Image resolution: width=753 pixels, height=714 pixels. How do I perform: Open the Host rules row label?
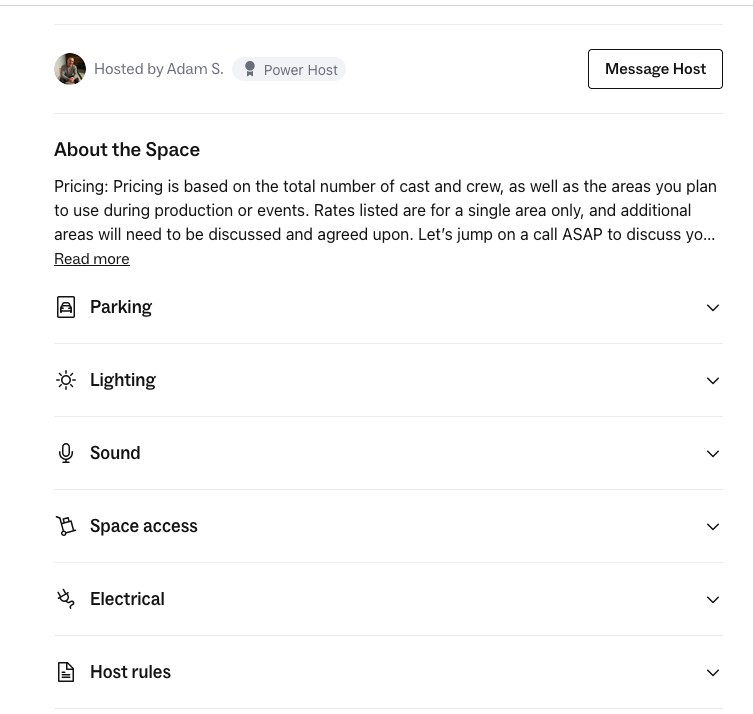[x=130, y=672]
